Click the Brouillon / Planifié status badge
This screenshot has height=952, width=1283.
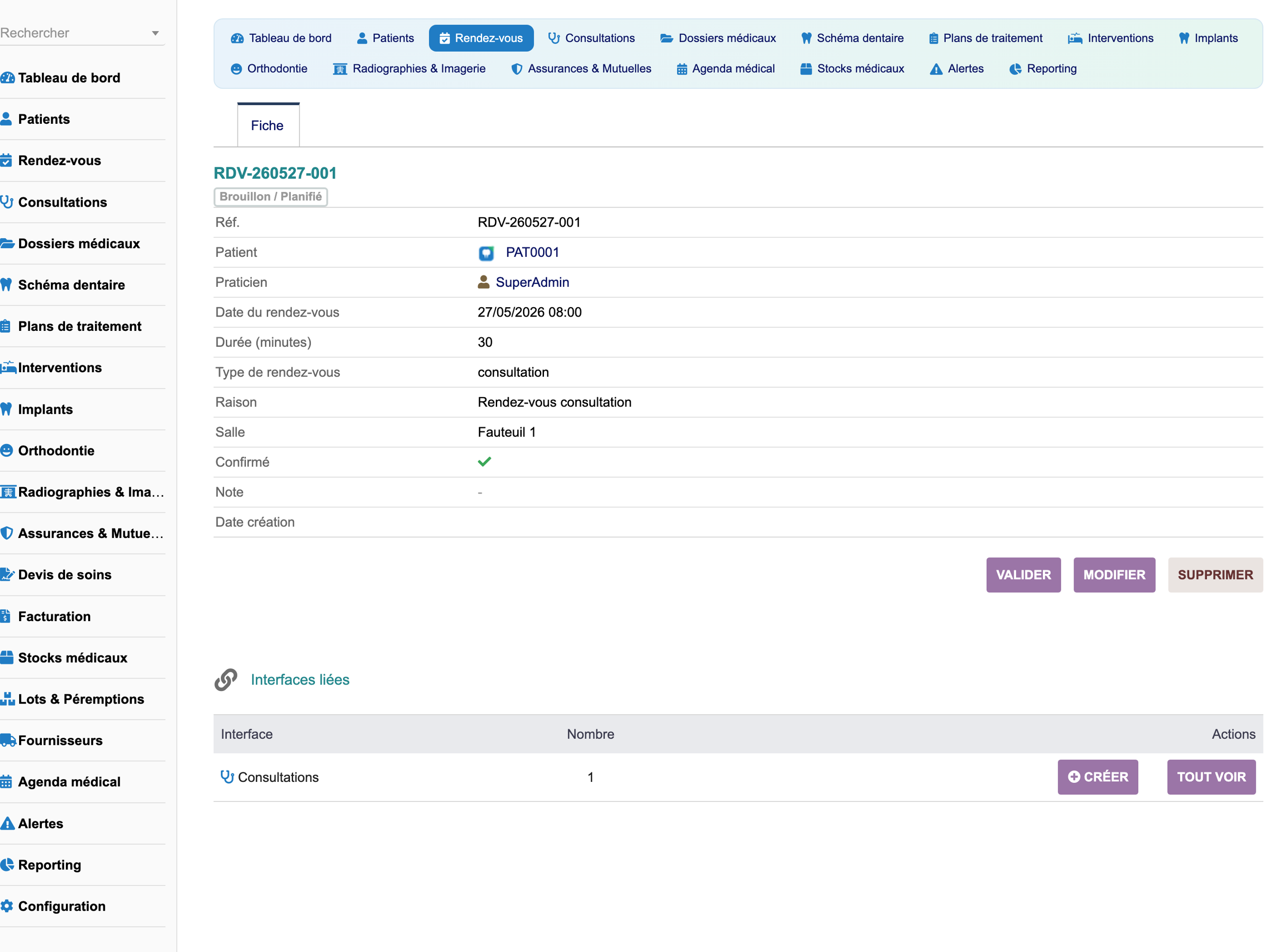271,196
